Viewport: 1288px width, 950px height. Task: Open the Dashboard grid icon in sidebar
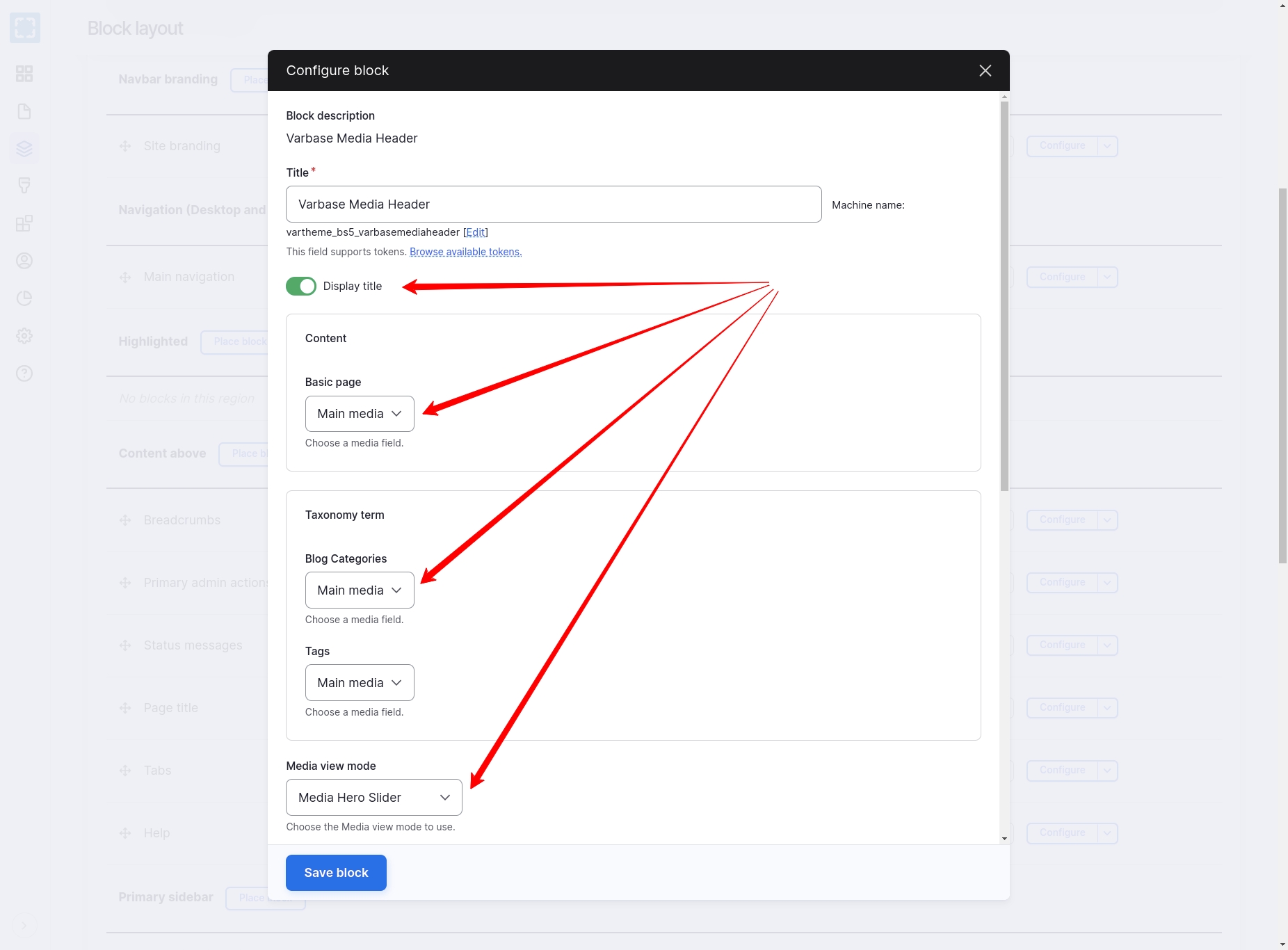[x=24, y=74]
